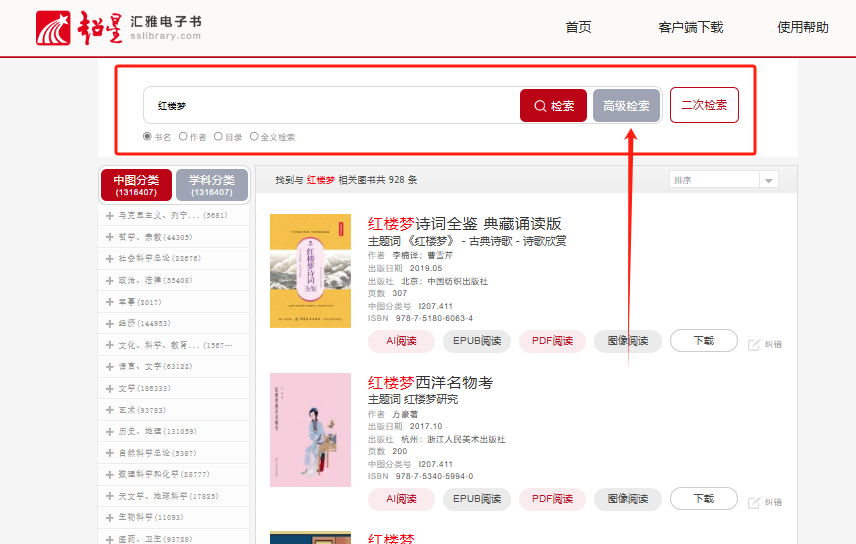Expand the 文学 category tree node
The image size is (856, 544).
(110, 388)
